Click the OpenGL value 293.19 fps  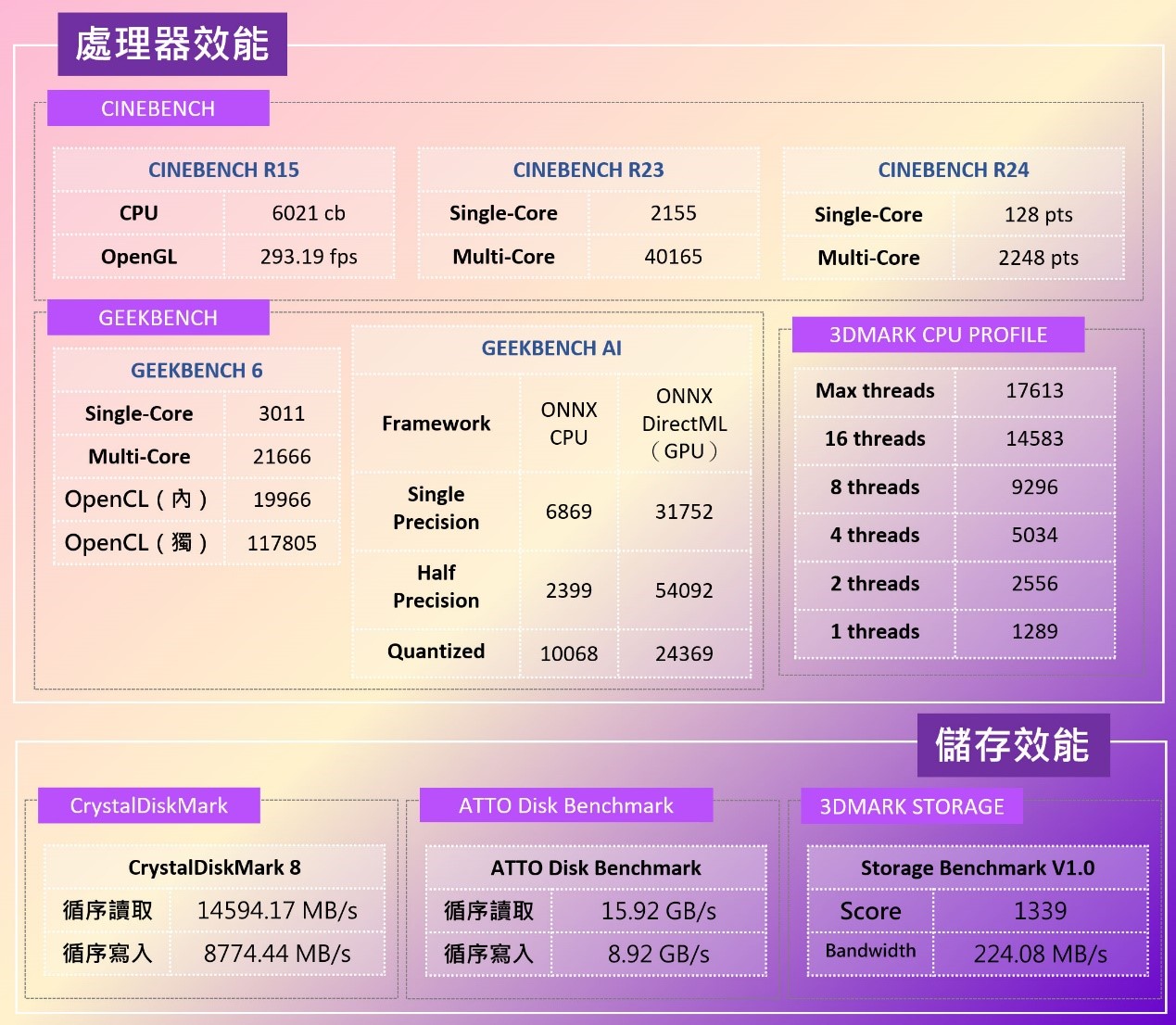pos(309,257)
